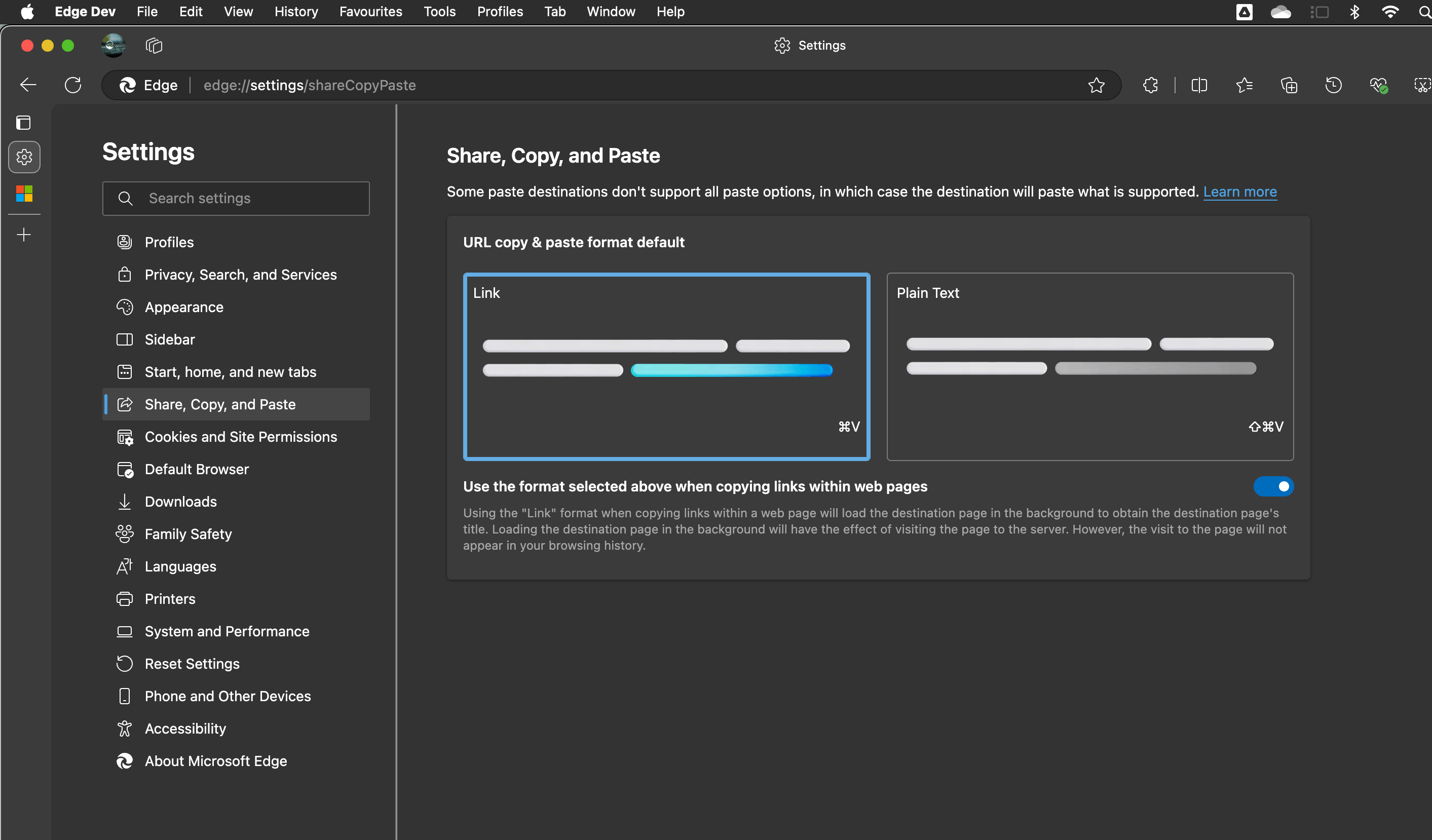1432x840 pixels.
Task: Star this page as a favourite
Action: [1096, 85]
